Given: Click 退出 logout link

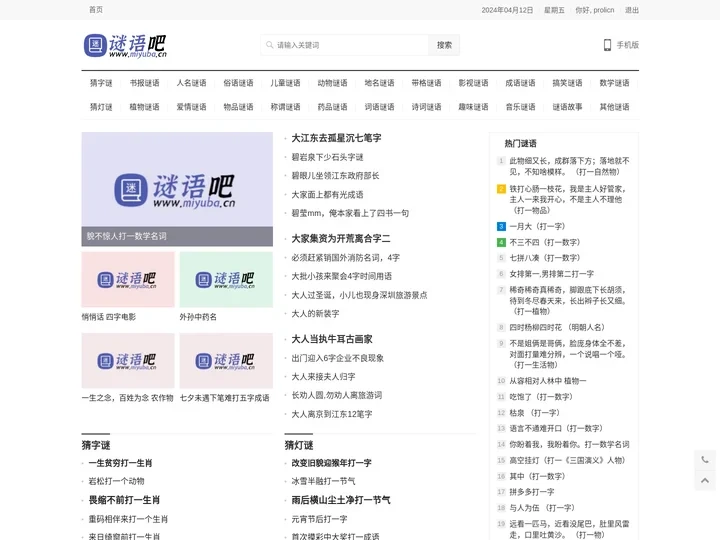Looking at the screenshot, I should tap(632, 10).
